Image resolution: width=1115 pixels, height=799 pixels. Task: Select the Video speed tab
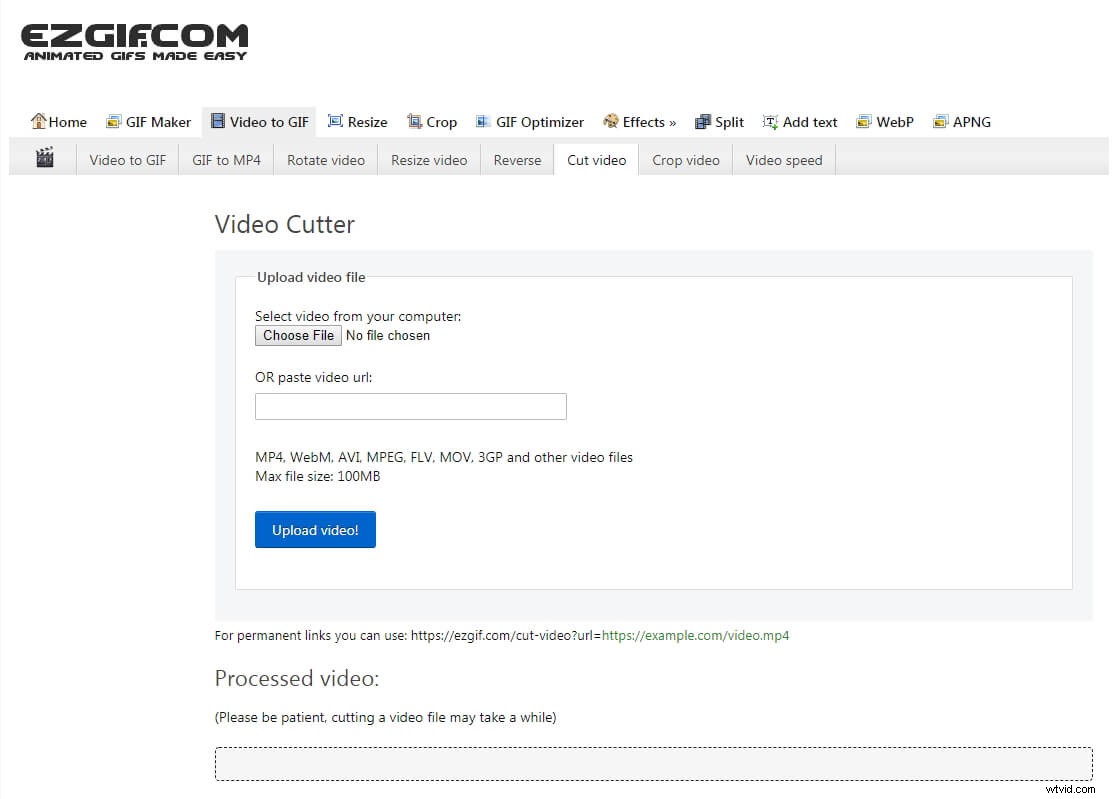(784, 159)
